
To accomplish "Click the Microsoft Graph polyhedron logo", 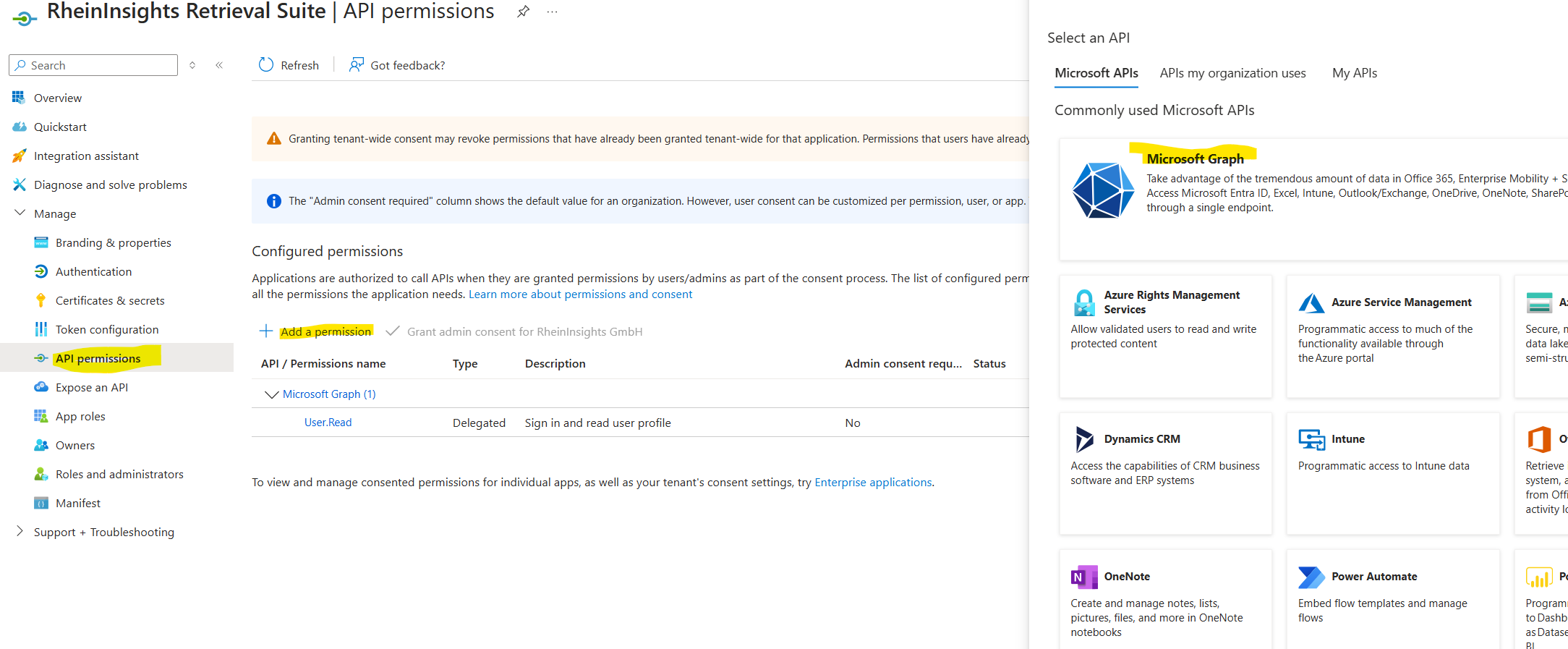I will [x=1103, y=190].
